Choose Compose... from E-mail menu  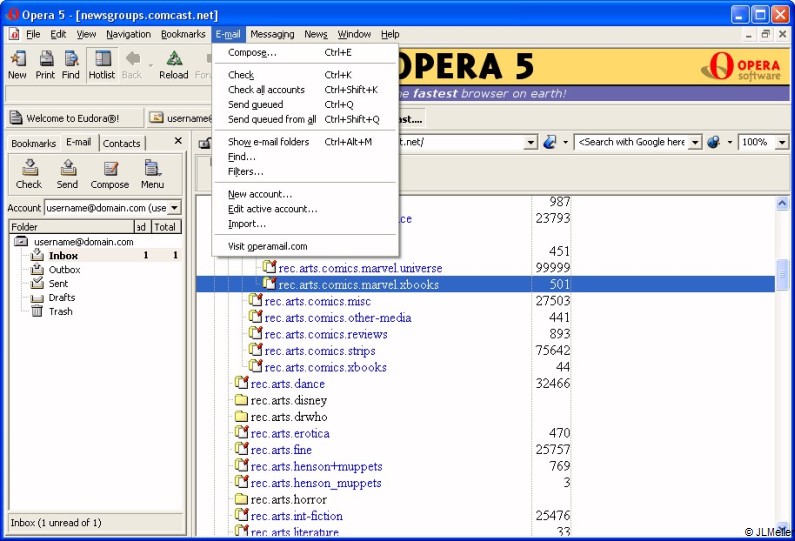point(305,52)
